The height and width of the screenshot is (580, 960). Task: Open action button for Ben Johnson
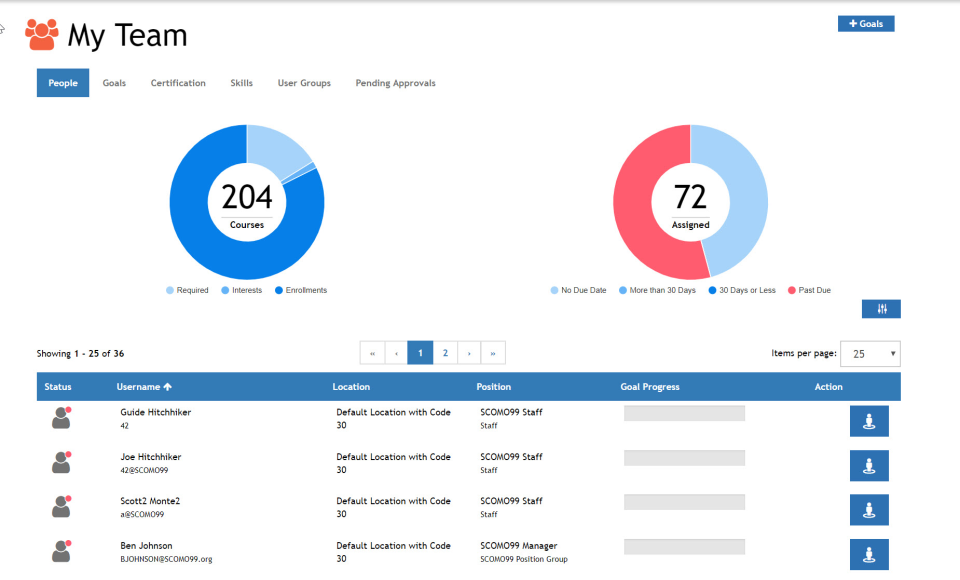click(869, 554)
